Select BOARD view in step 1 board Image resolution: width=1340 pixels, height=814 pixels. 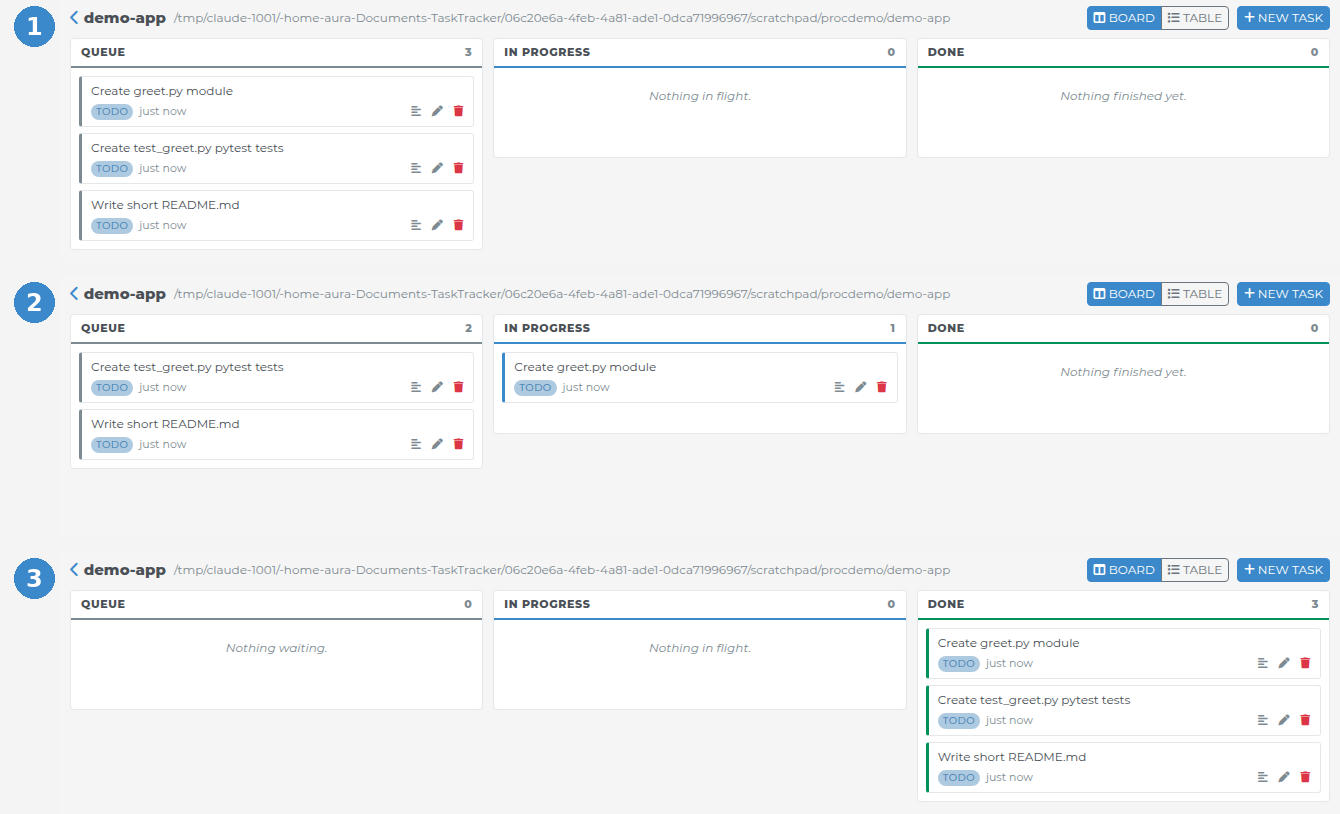[1124, 18]
